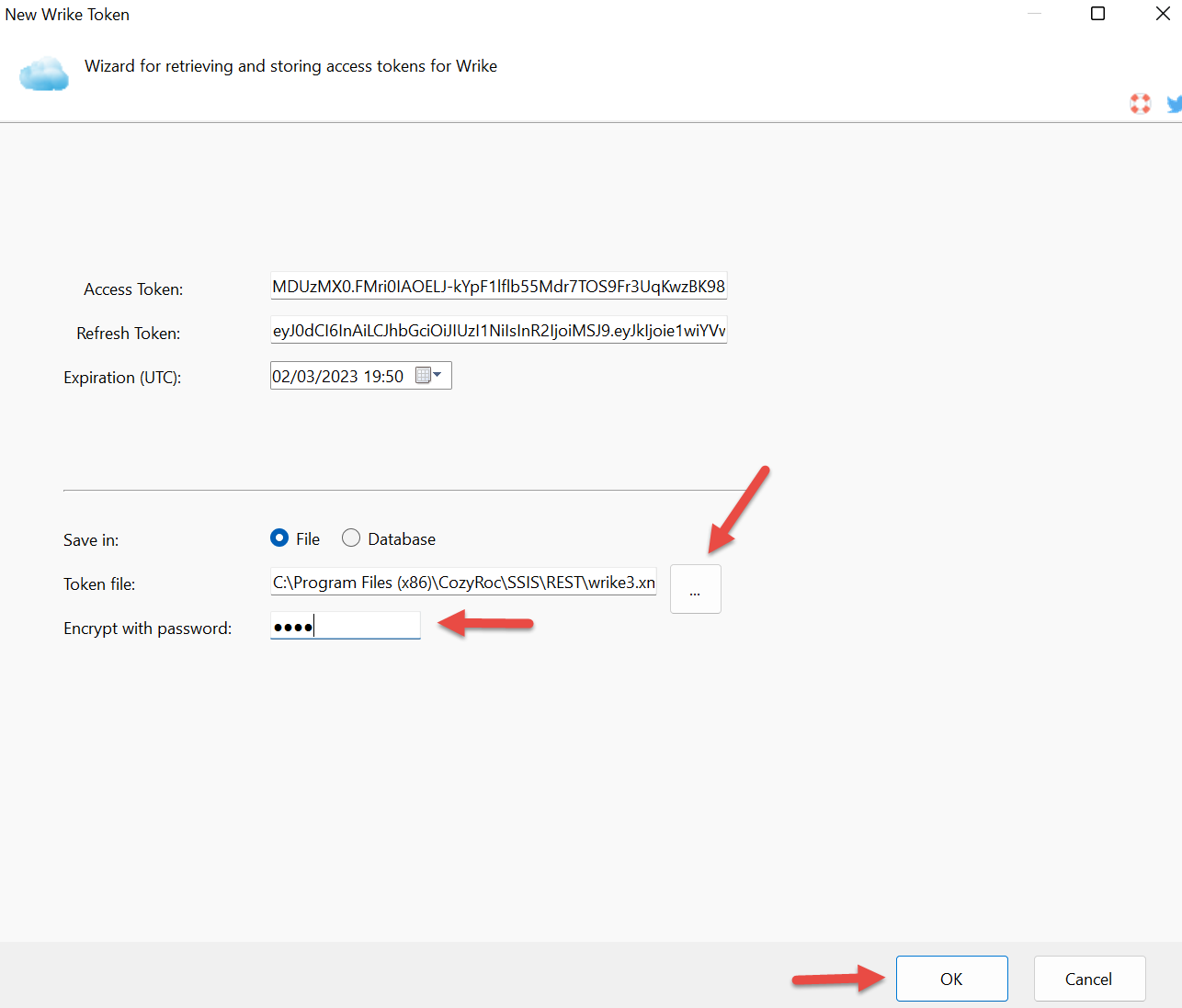This screenshot has width=1182, height=1008.
Task: Click Cancel to dismiss the wizard
Action: point(1088,979)
